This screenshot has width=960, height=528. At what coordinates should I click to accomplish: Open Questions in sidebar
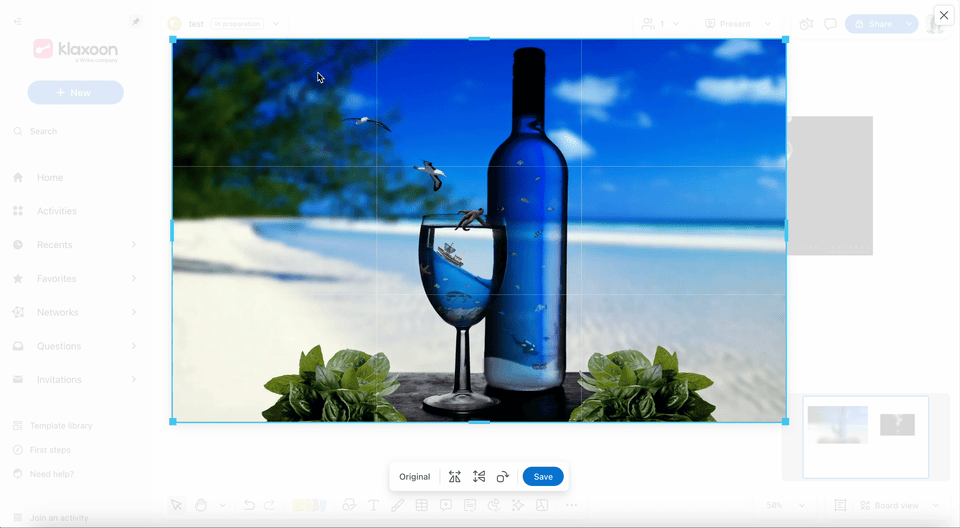tap(59, 346)
